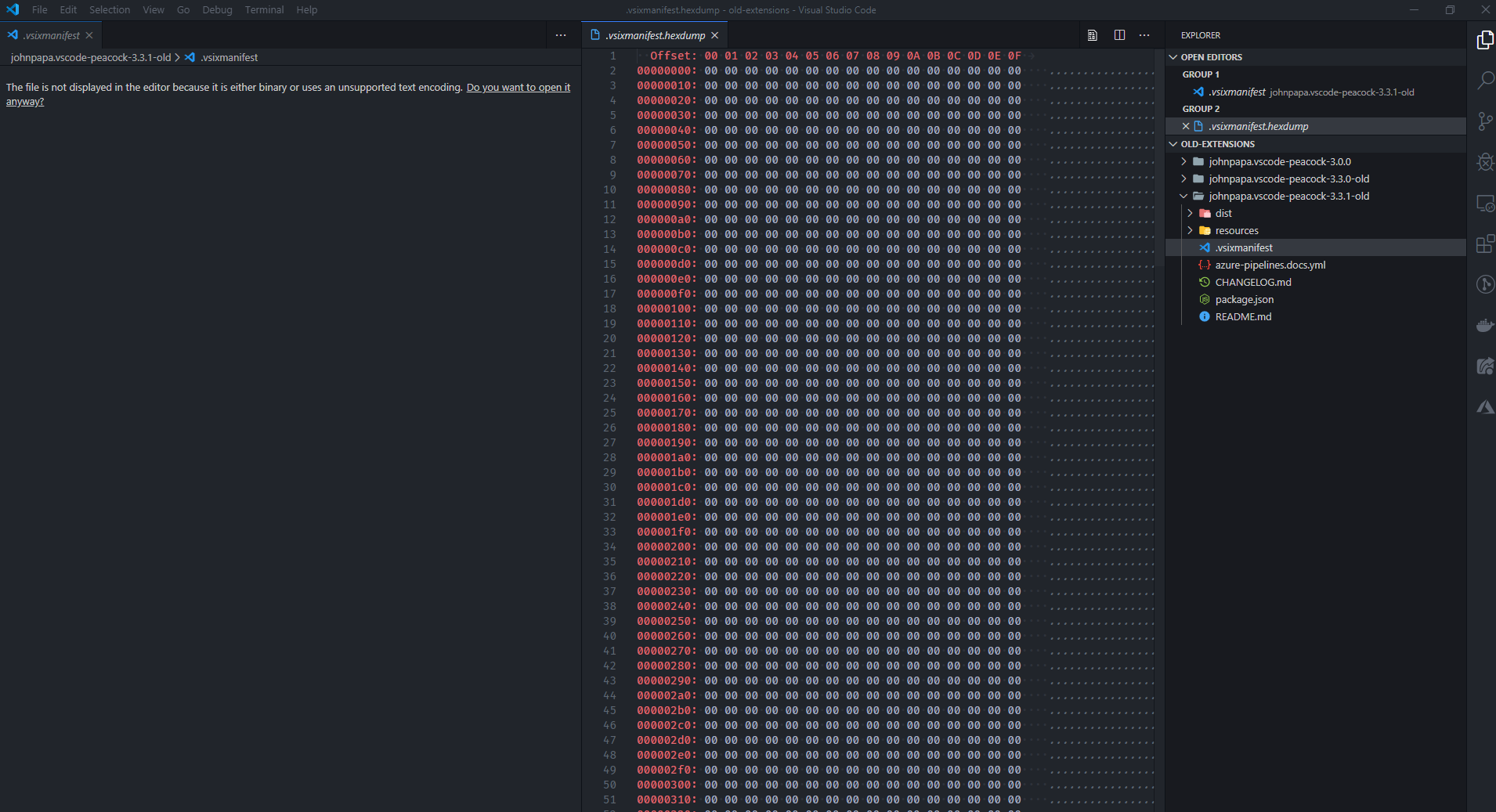Image resolution: width=1496 pixels, height=812 pixels.
Task: Click the Explorer icon in the activity bar
Action: pyautogui.click(x=1485, y=39)
